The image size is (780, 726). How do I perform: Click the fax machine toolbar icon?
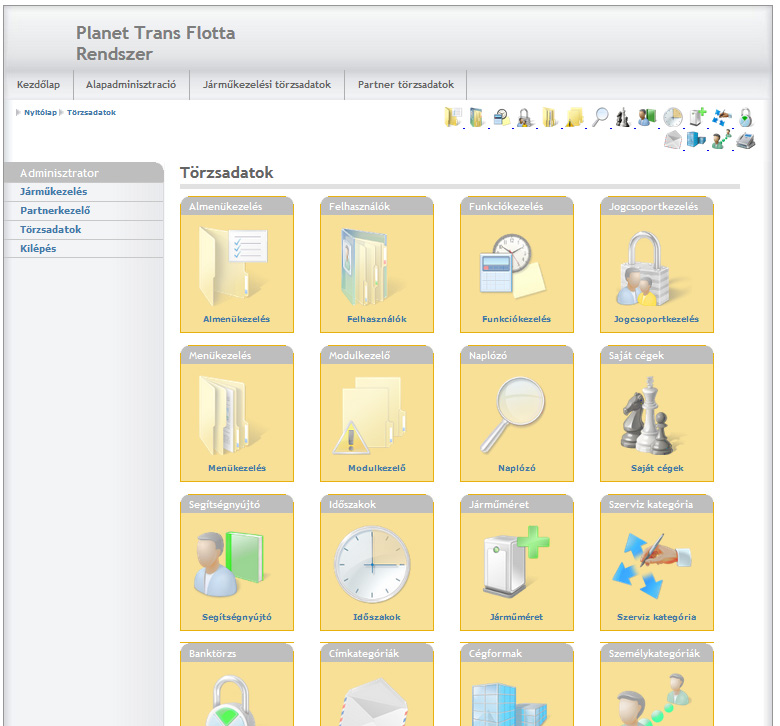pos(746,141)
